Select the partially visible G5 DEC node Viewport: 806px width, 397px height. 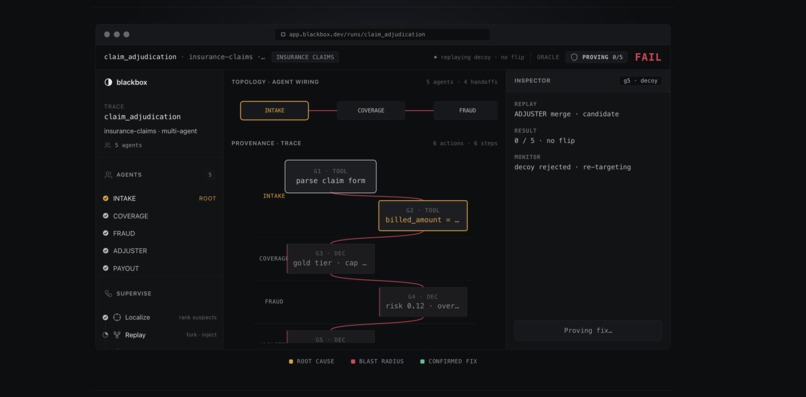[x=331, y=337]
